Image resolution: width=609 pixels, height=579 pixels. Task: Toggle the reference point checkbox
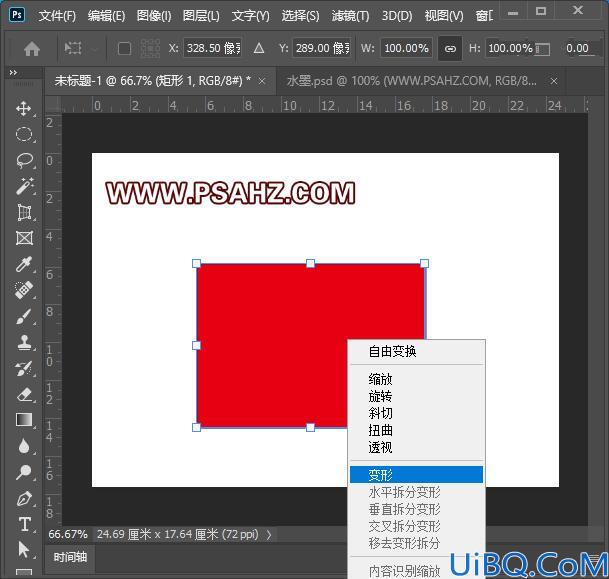pos(124,49)
